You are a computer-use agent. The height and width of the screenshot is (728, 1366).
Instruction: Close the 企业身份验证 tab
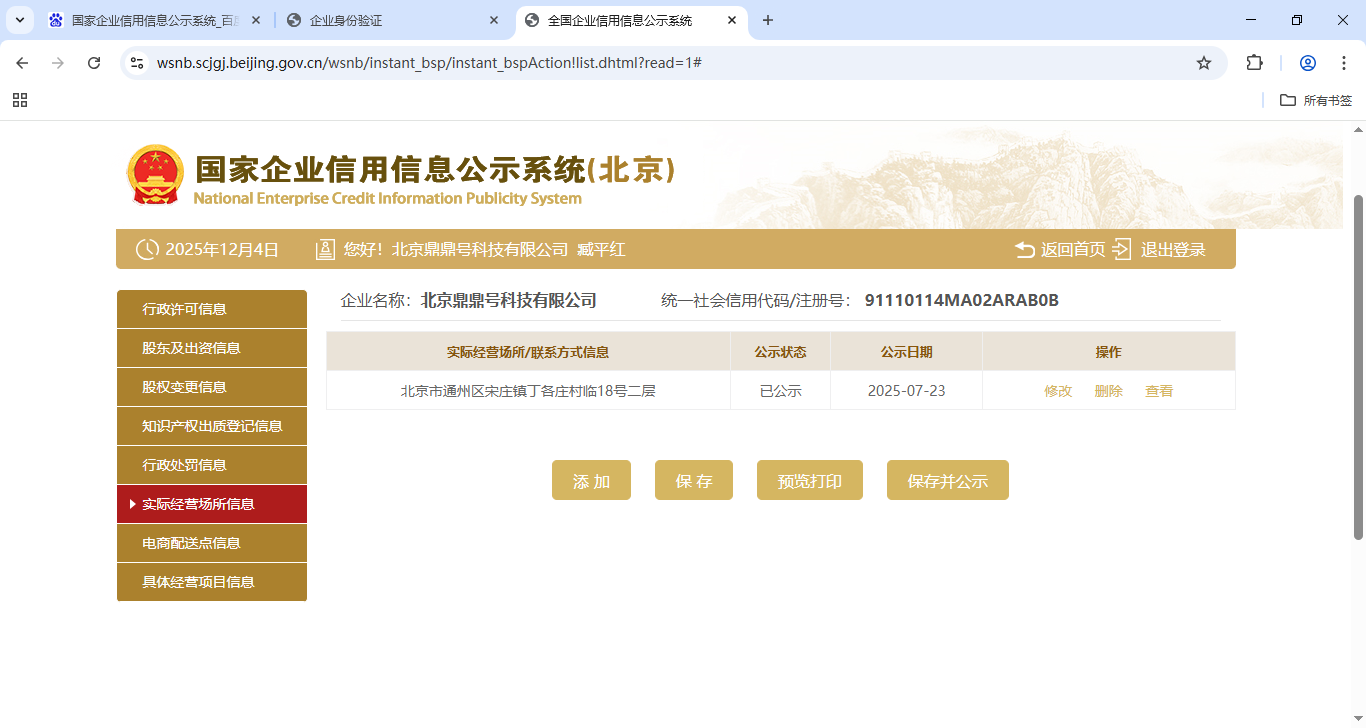[x=494, y=20]
